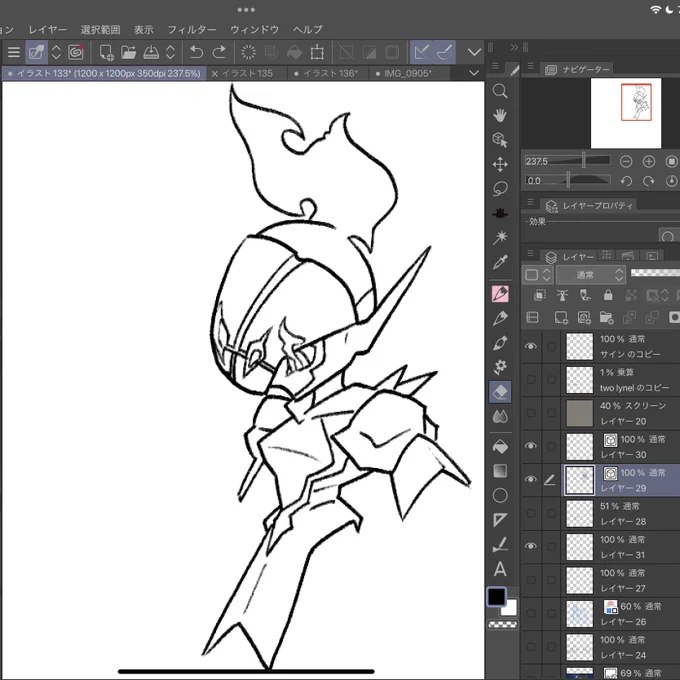This screenshot has height=680, width=680.
Task: Hide layer レイヤー 30
Action: coord(531,446)
